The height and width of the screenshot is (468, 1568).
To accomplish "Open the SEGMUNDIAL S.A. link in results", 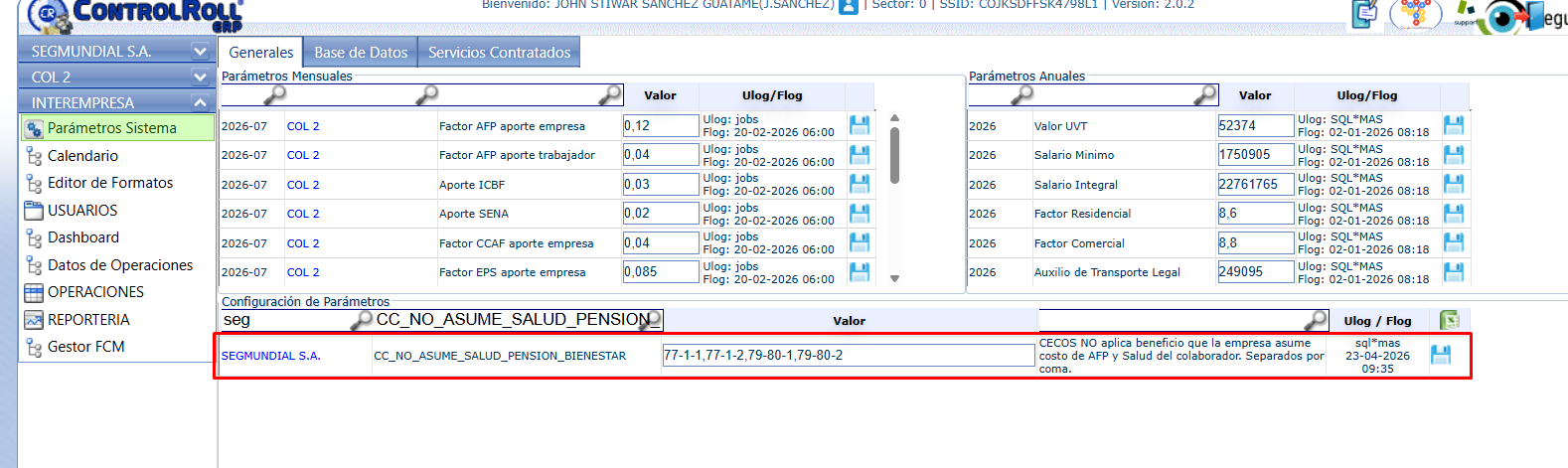I will pyautogui.click(x=270, y=356).
